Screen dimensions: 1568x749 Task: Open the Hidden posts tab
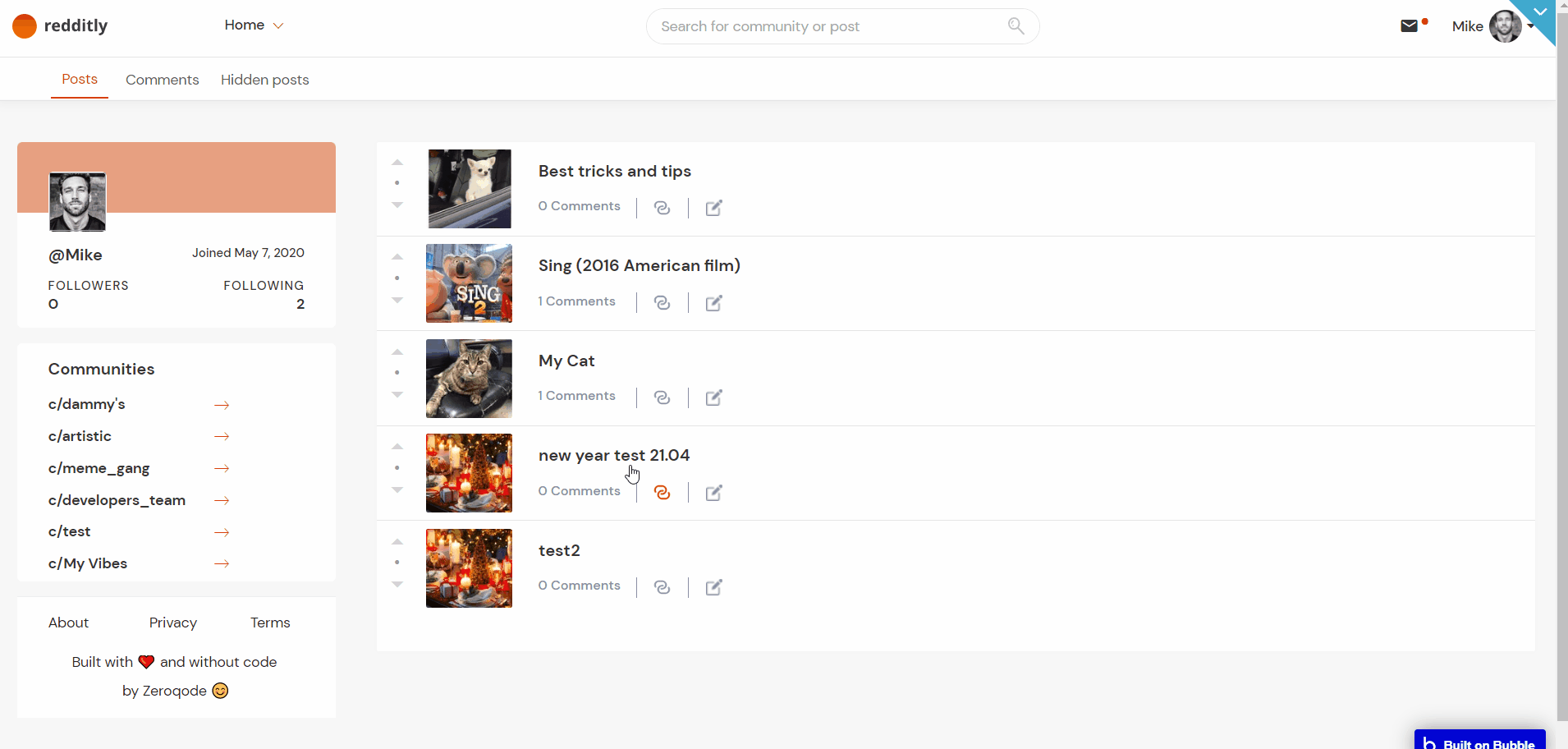click(x=265, y=80)
